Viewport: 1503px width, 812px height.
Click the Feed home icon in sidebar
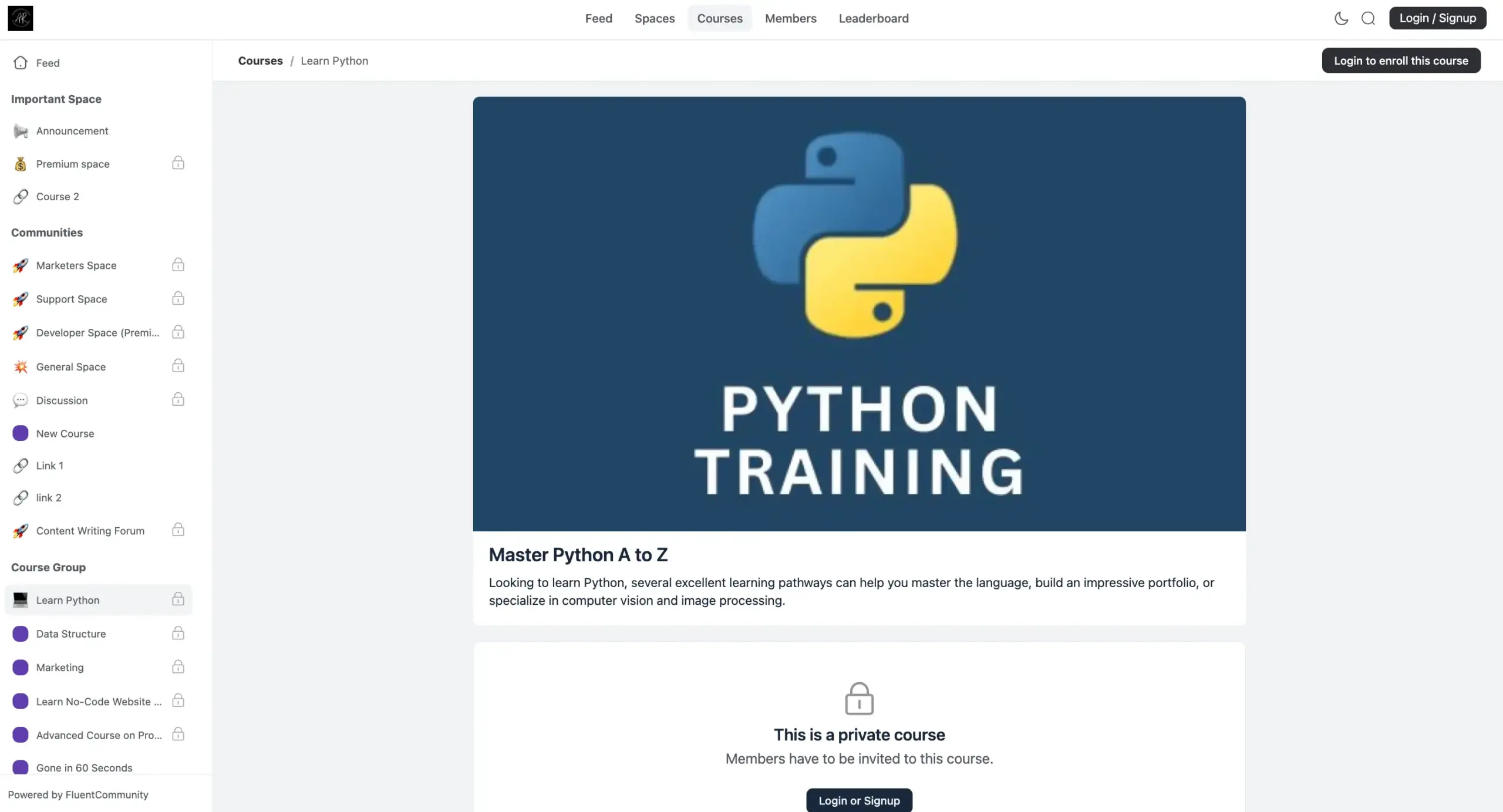pos(21,63)
